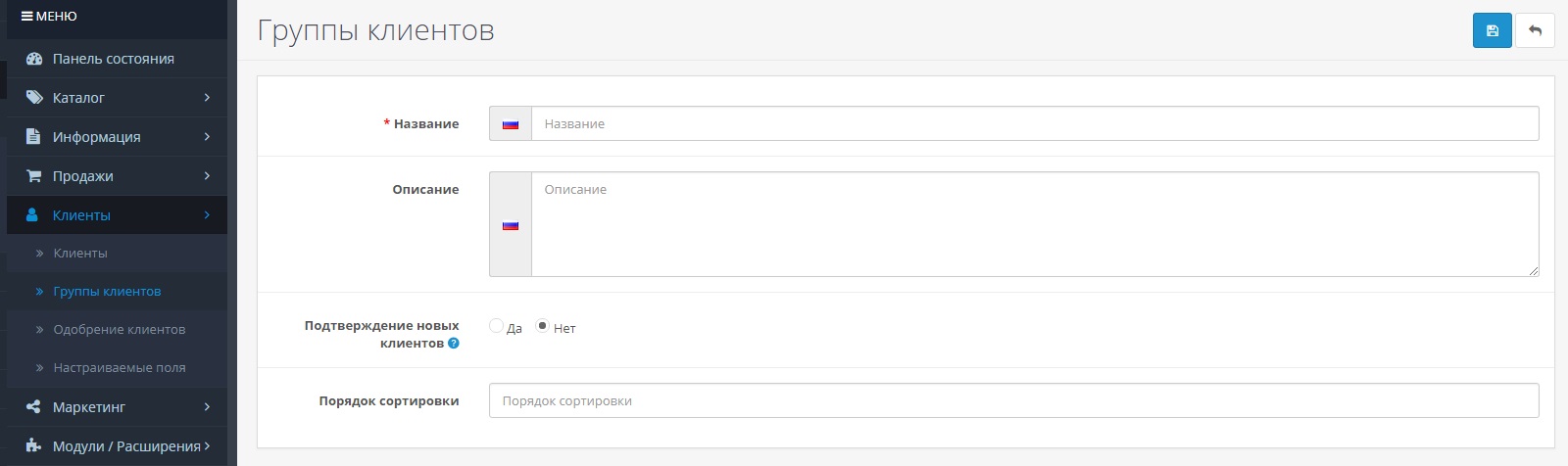Click the back arrow cancel icon
Screen dimensions: 1568x466
coord(1535,31)
